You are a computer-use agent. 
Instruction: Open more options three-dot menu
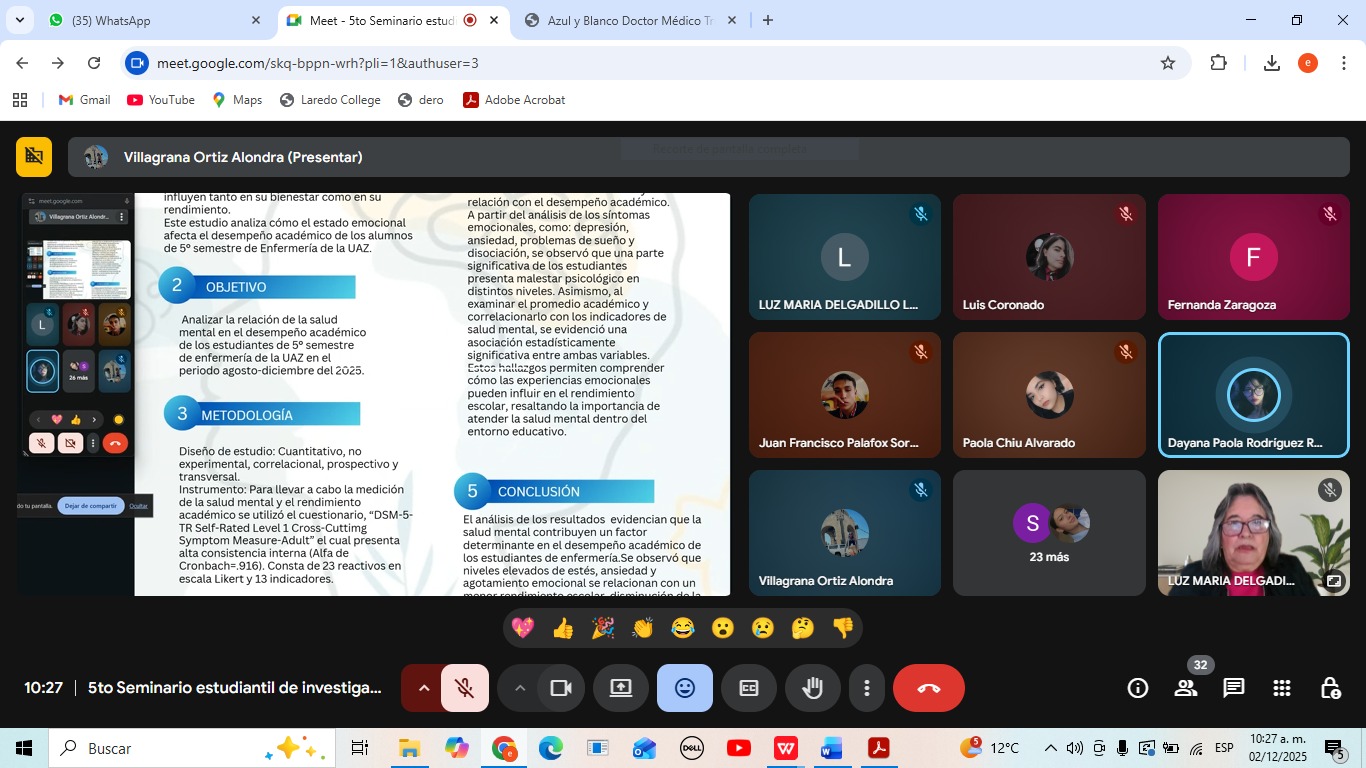pyautogui.click(x=867, y=688)
